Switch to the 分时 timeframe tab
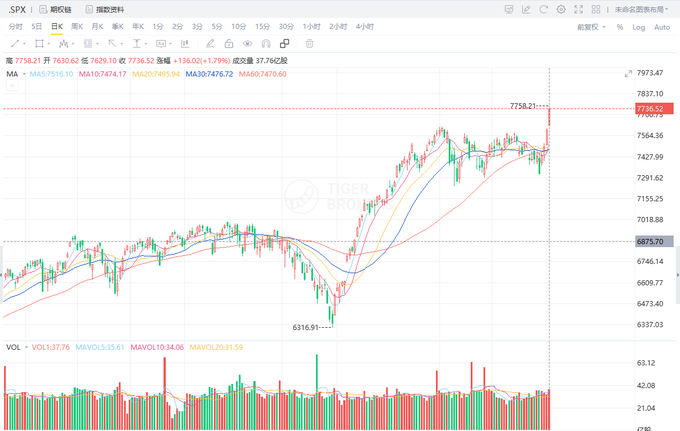The width and height of the screenshot is (680, 431). point(15,26)
